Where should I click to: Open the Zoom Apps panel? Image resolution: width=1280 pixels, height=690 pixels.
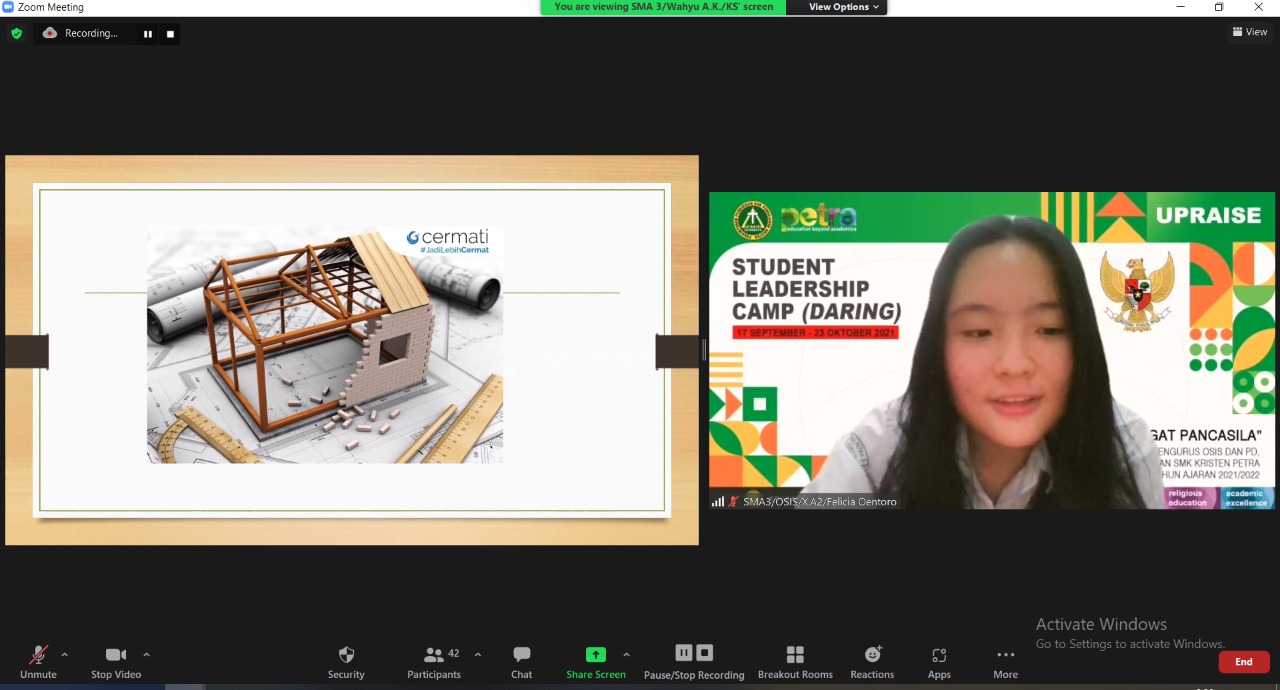coord(939,662)
